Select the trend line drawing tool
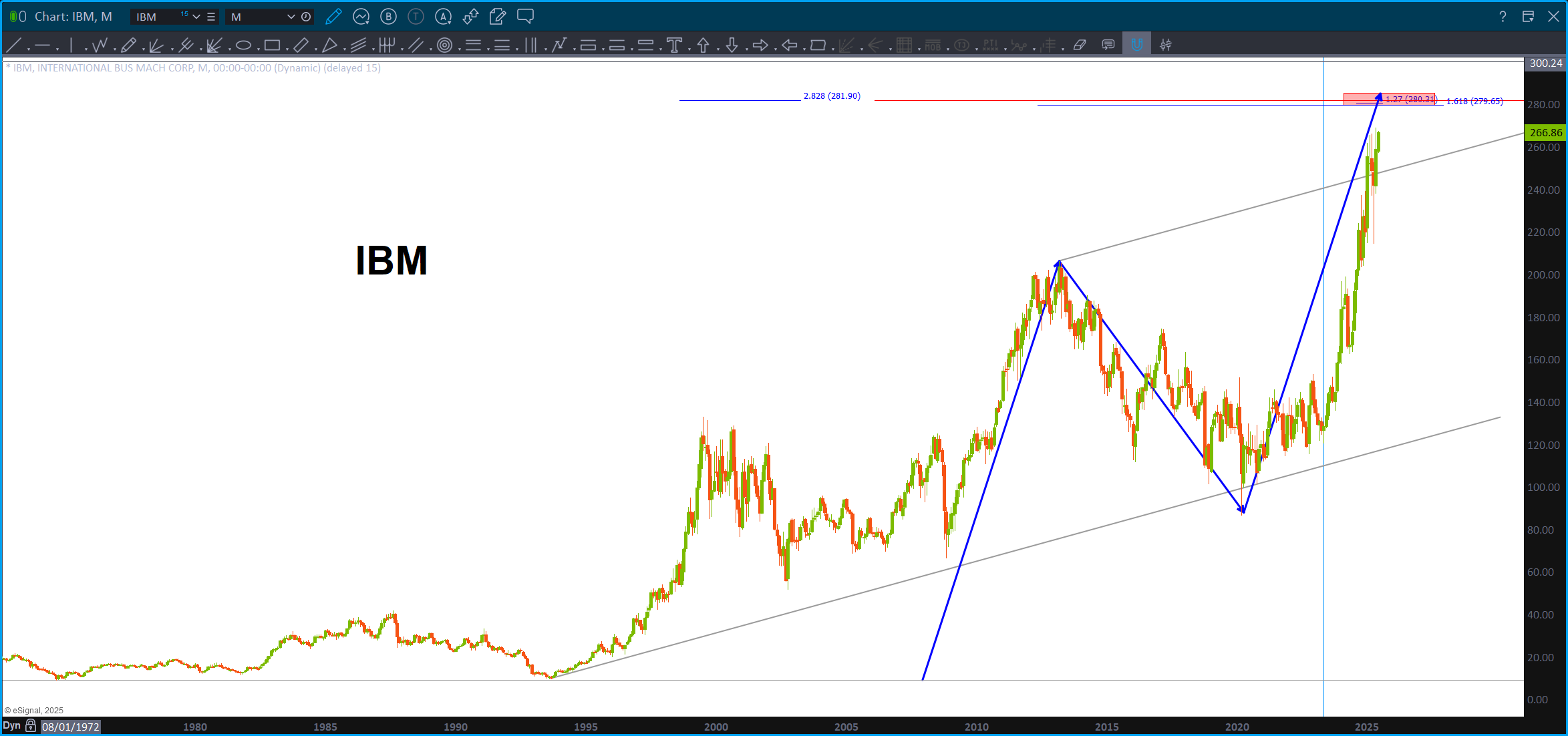1568x736 pixels. (13, 45)
